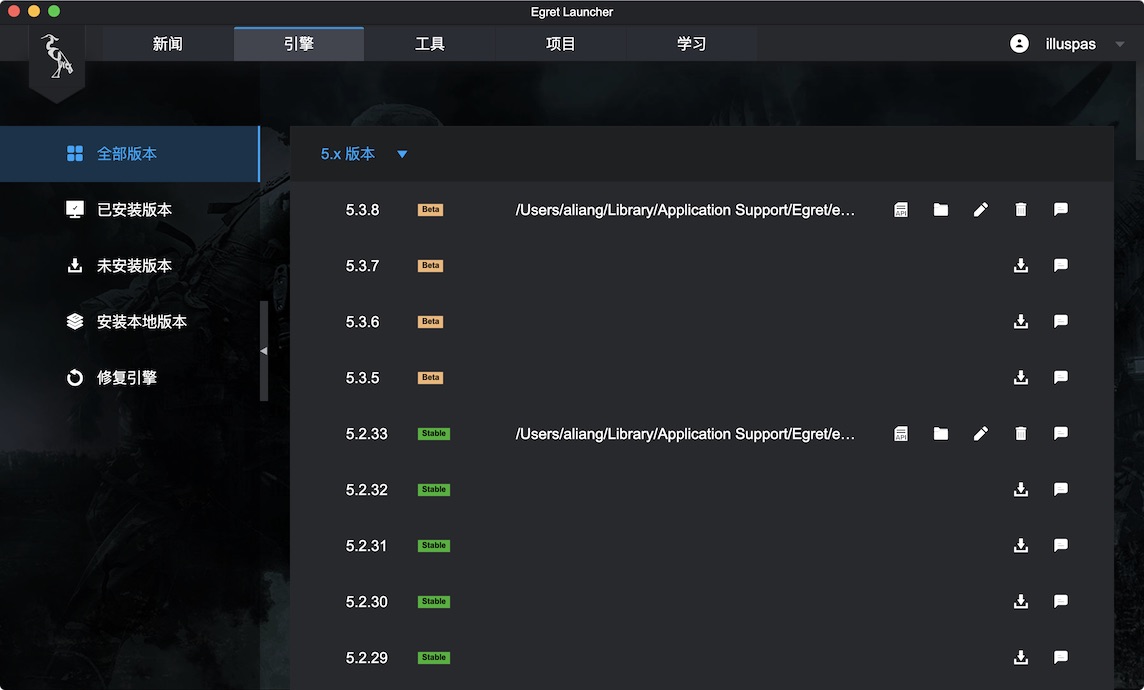Screen dimensions: 1144x690
Task: Switch to the 工具 tab
Action: tap(430, 44)
